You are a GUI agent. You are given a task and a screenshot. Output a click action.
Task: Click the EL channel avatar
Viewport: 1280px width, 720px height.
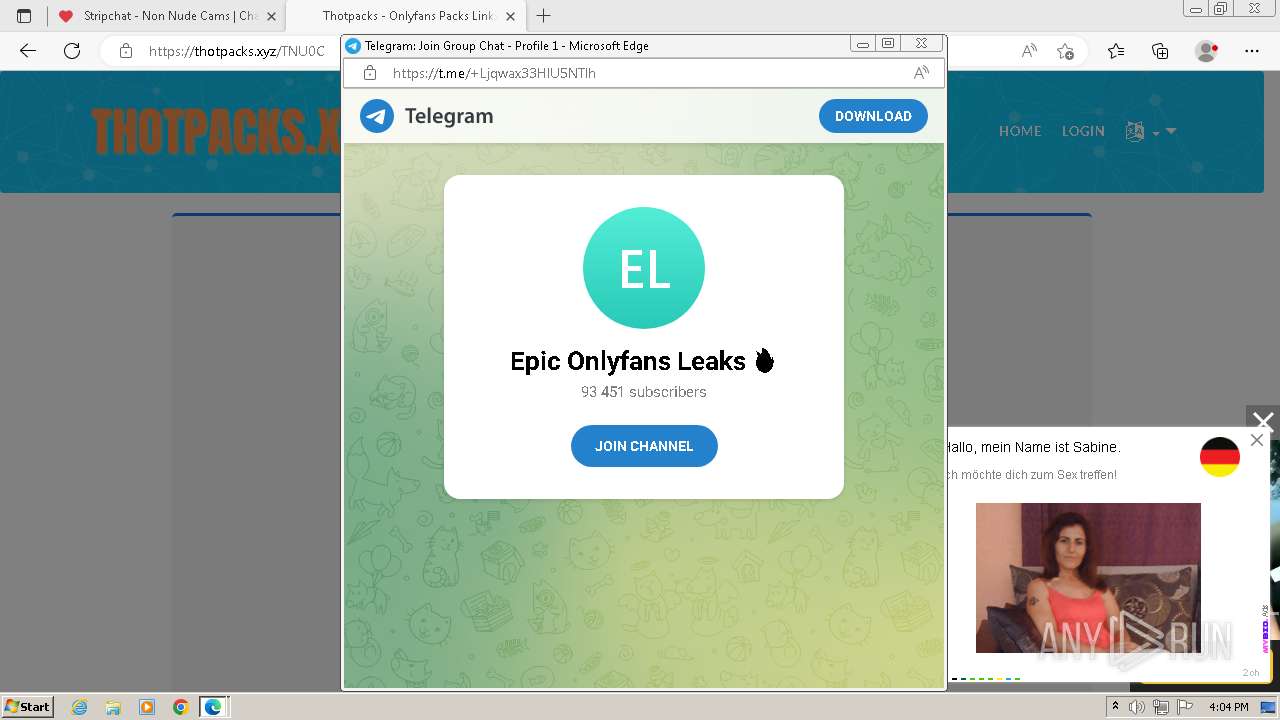pyautogui.click(x=644, y=268)
